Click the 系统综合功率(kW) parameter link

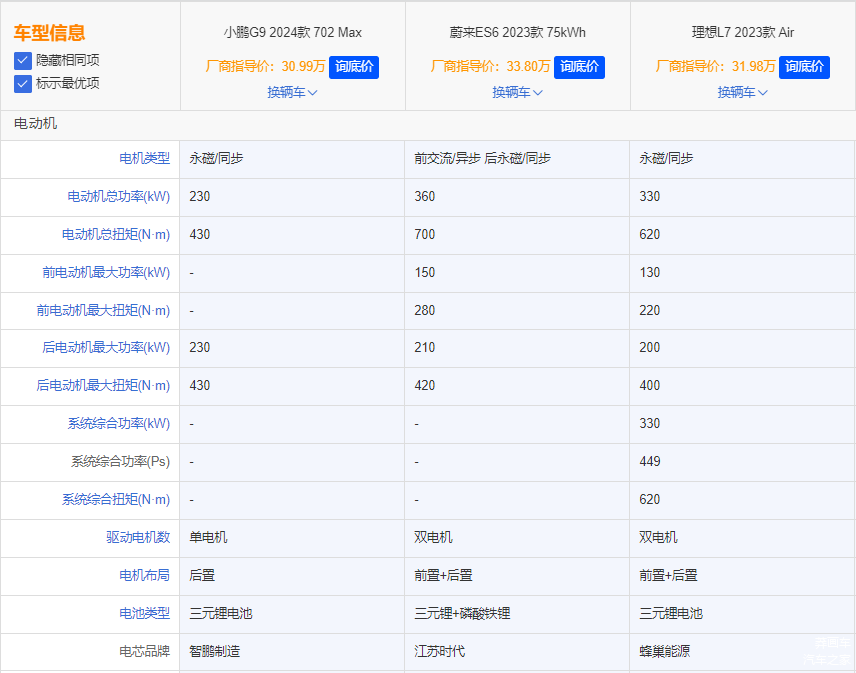click(x=118, y=424)
